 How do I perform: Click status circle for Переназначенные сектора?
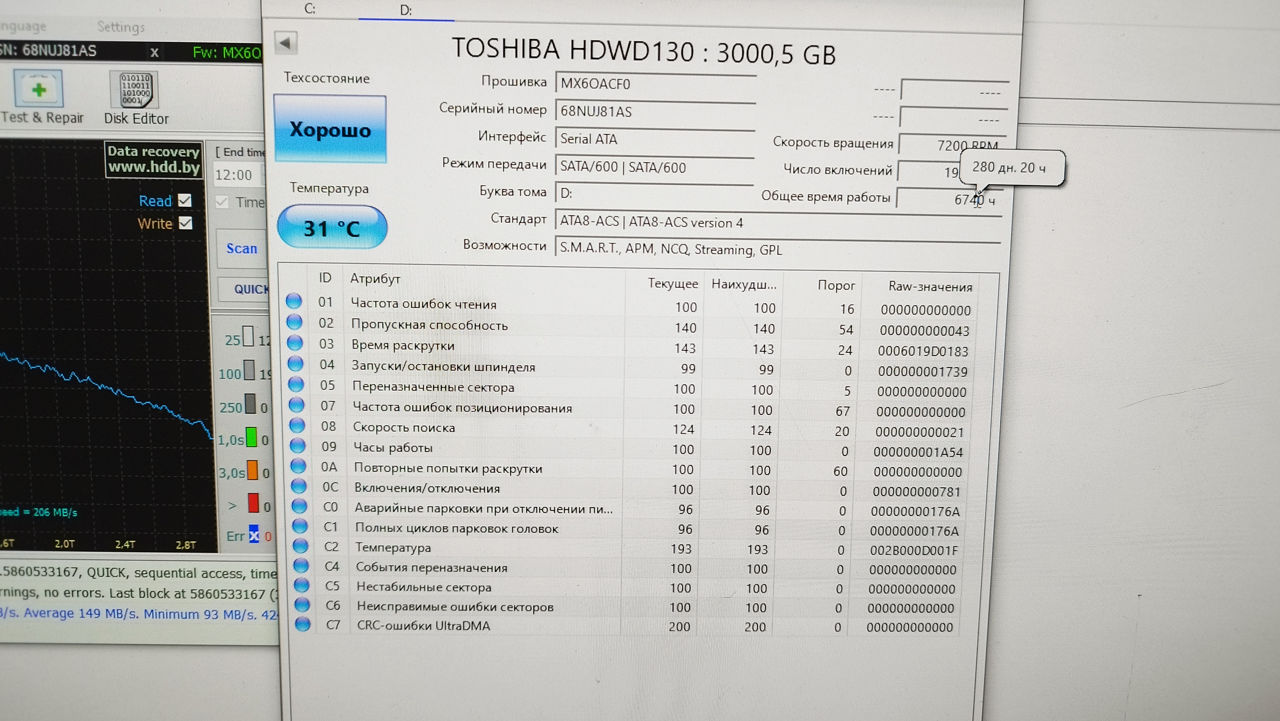[295, 386]
